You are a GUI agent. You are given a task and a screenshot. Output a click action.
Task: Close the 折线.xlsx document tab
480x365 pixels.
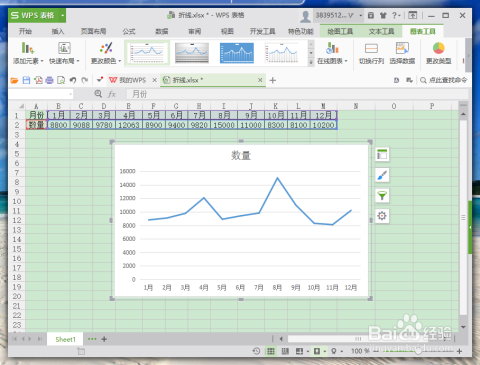260,80
